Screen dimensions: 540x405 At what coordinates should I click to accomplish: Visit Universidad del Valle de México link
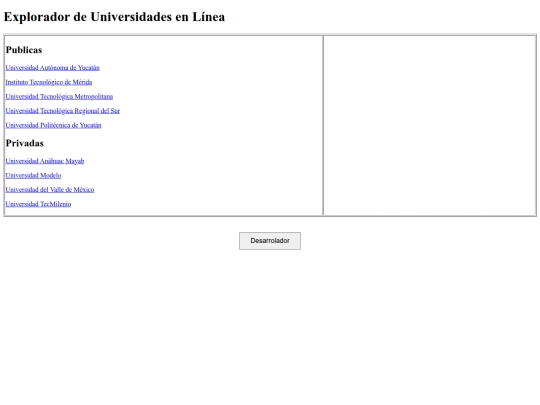click(50, 189)
